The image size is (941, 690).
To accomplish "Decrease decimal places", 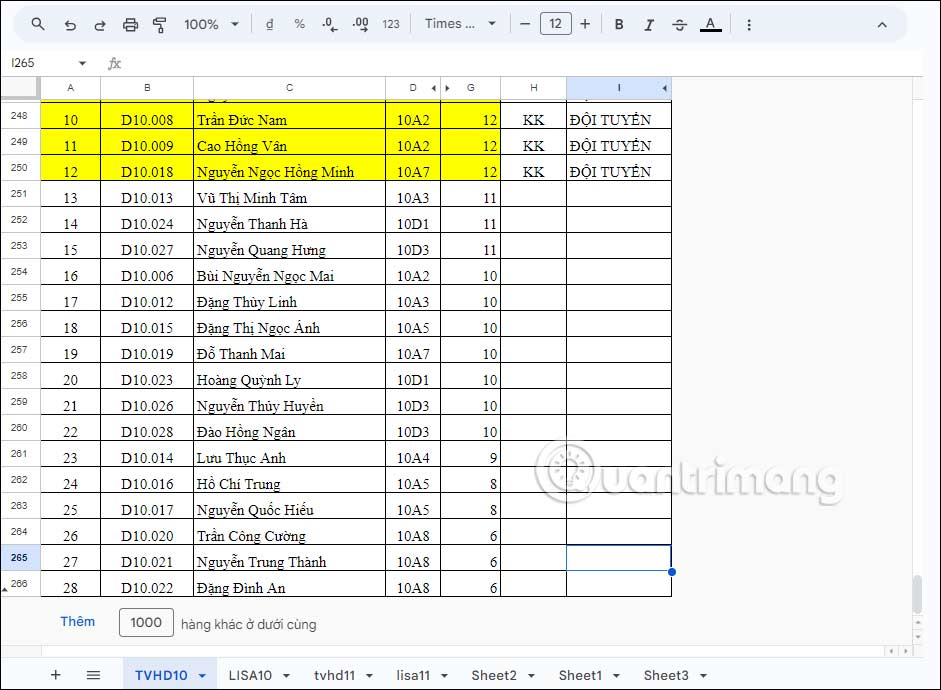I will (329, 25).
